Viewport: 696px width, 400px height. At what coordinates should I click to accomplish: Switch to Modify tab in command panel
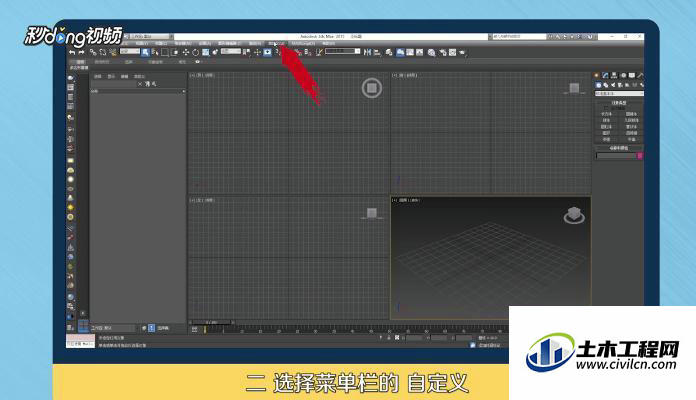tap(605, 75)
